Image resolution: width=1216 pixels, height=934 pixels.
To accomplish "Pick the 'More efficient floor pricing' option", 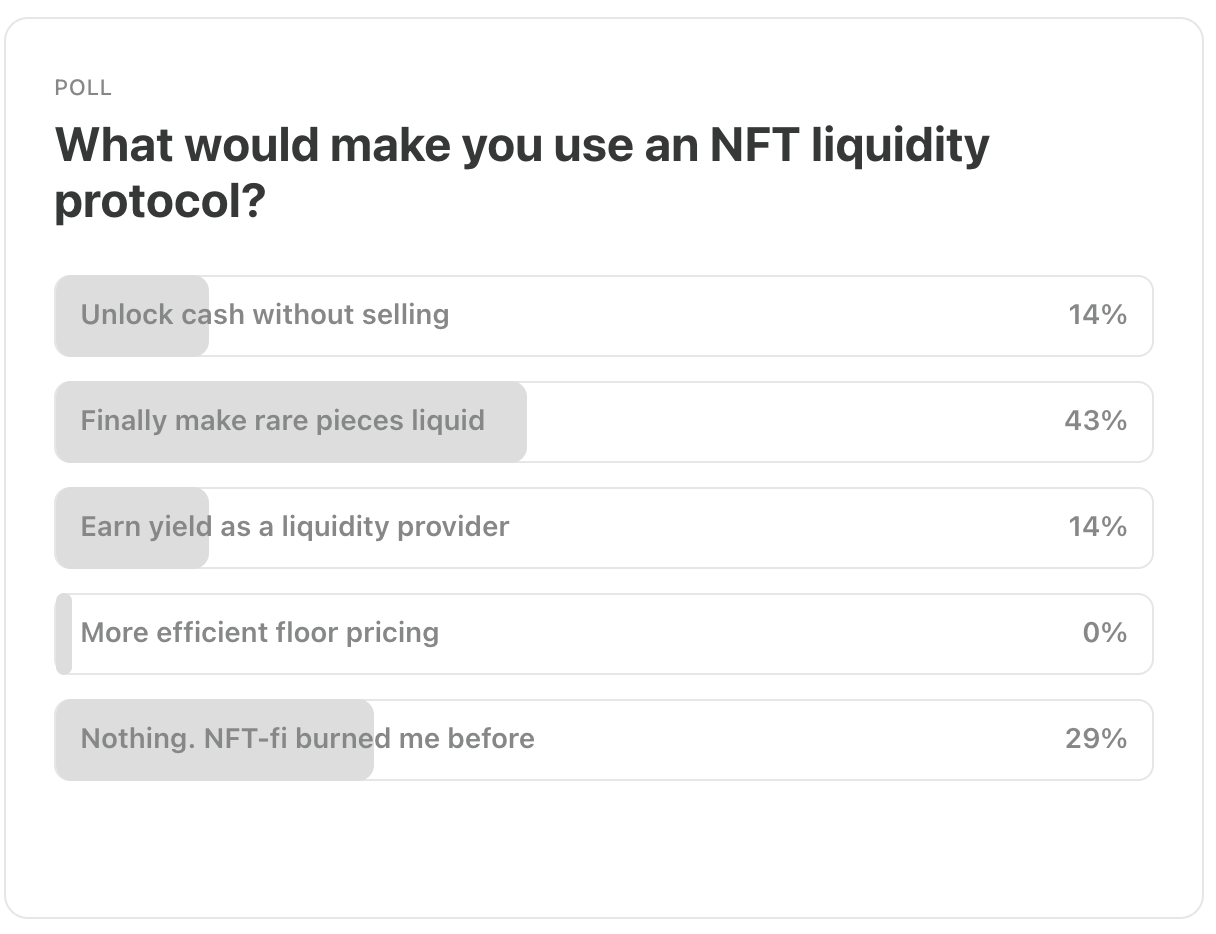I will [x=604, y=634].
